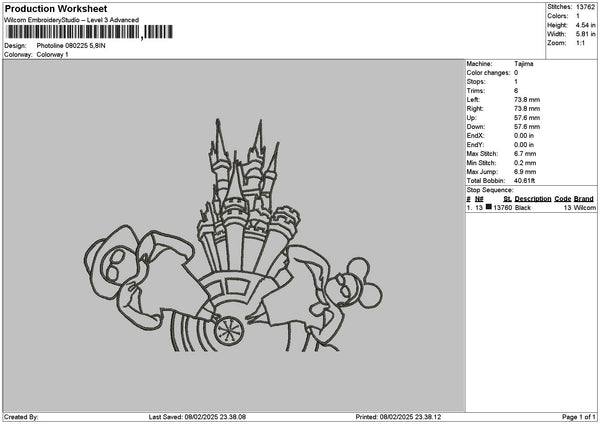The image size is (600, 424).
Task: Select the Min Stitch 0.2 mm value
Action: coord(525,163)
